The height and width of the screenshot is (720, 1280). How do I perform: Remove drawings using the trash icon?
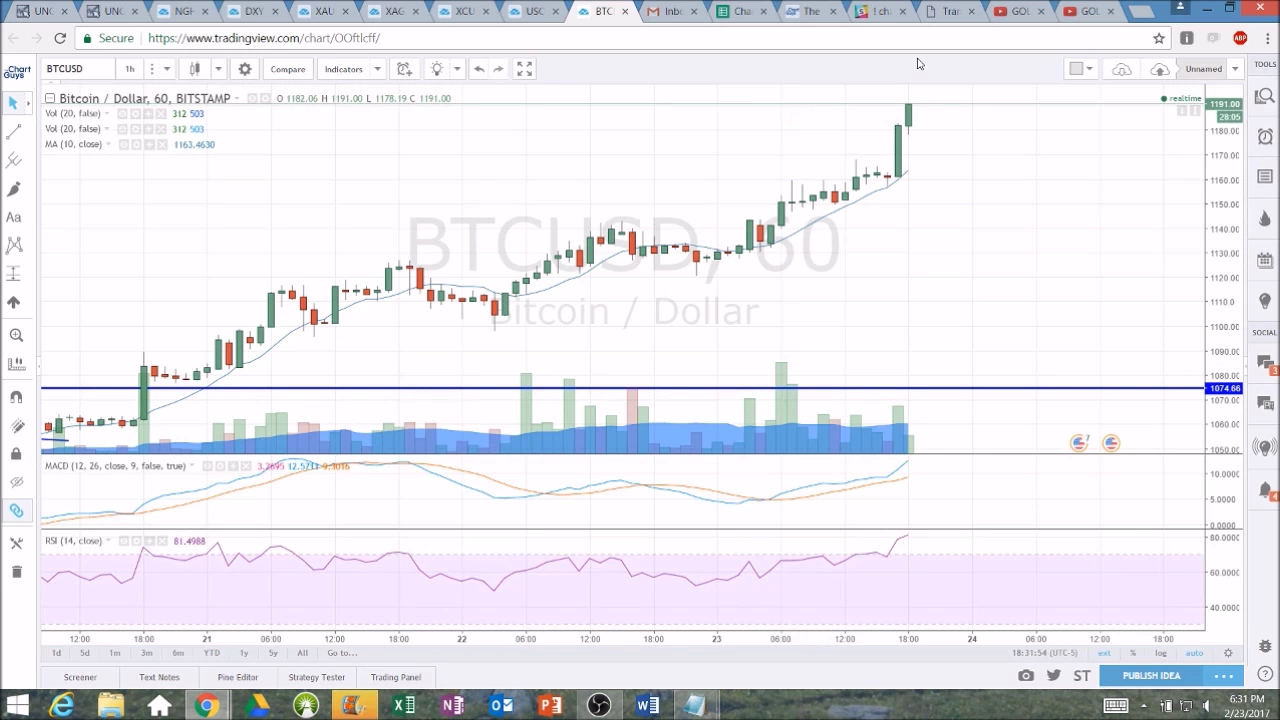(x=16, y=572)
